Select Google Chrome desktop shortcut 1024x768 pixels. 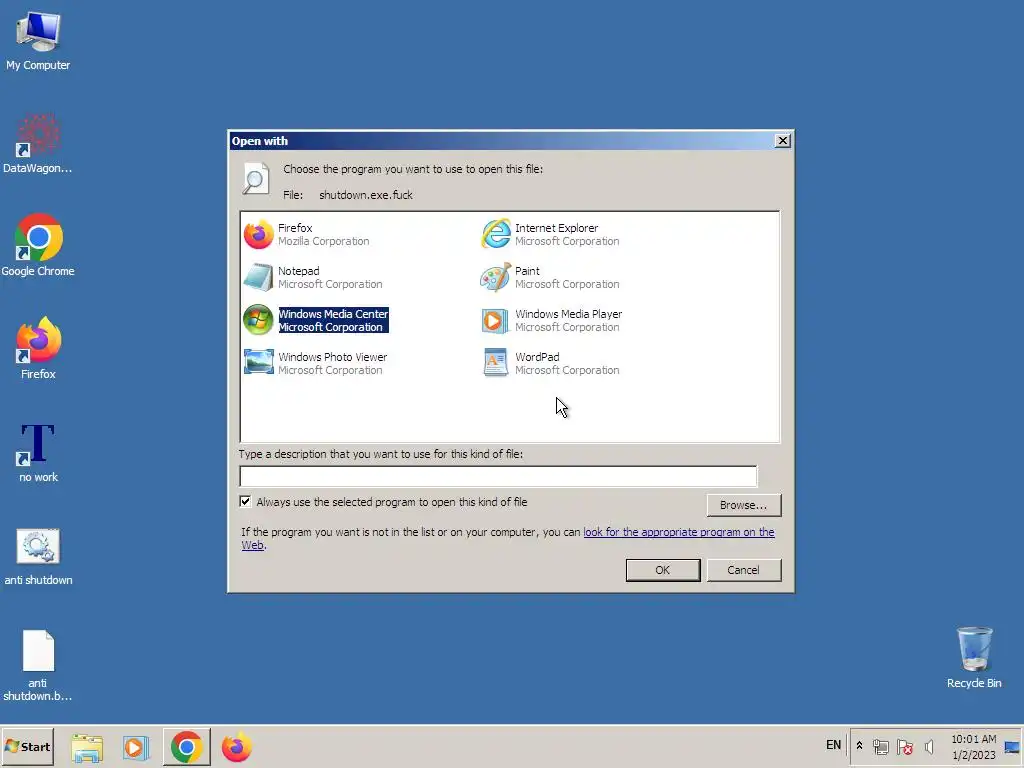pos(38,246)
